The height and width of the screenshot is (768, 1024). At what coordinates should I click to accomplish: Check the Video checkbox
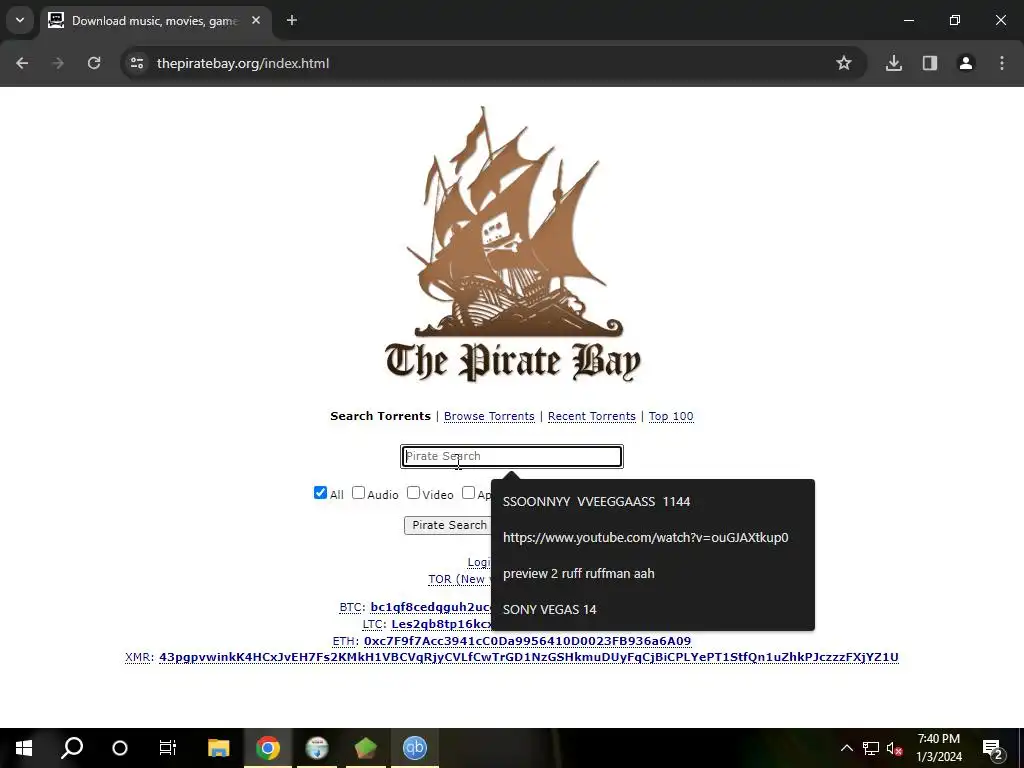[x=413, y=492]
